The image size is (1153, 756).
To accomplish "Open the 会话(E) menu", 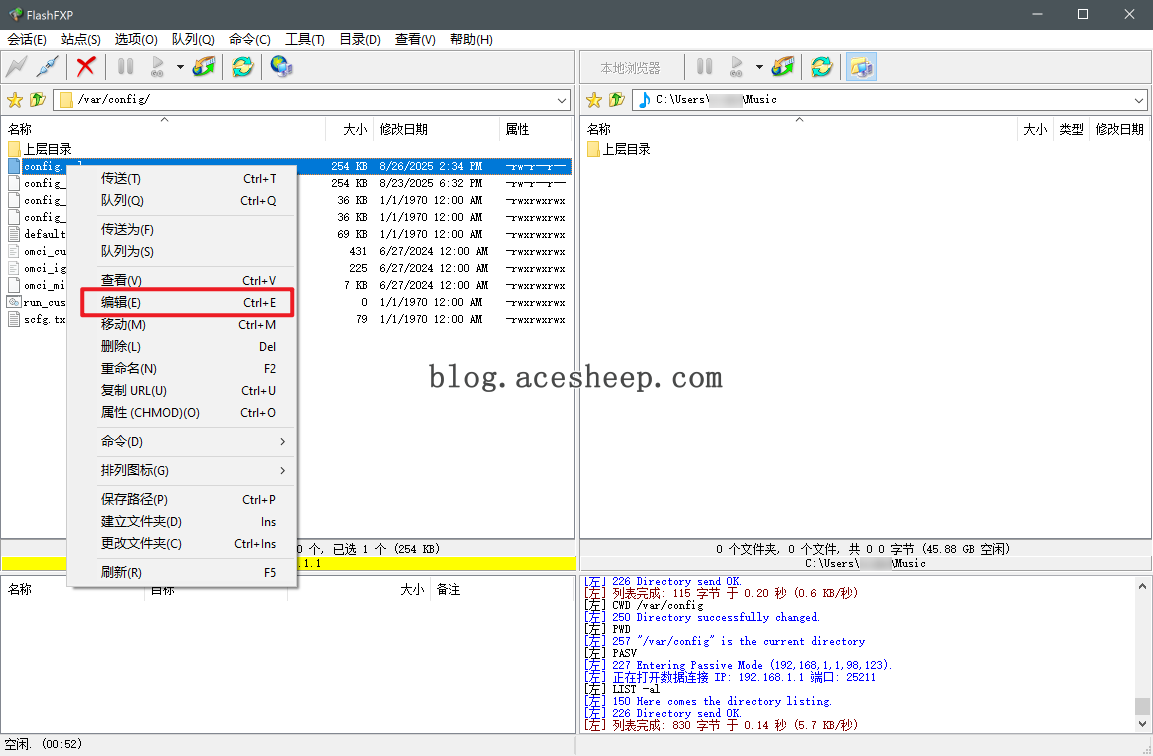I will (x=27, y=40).
